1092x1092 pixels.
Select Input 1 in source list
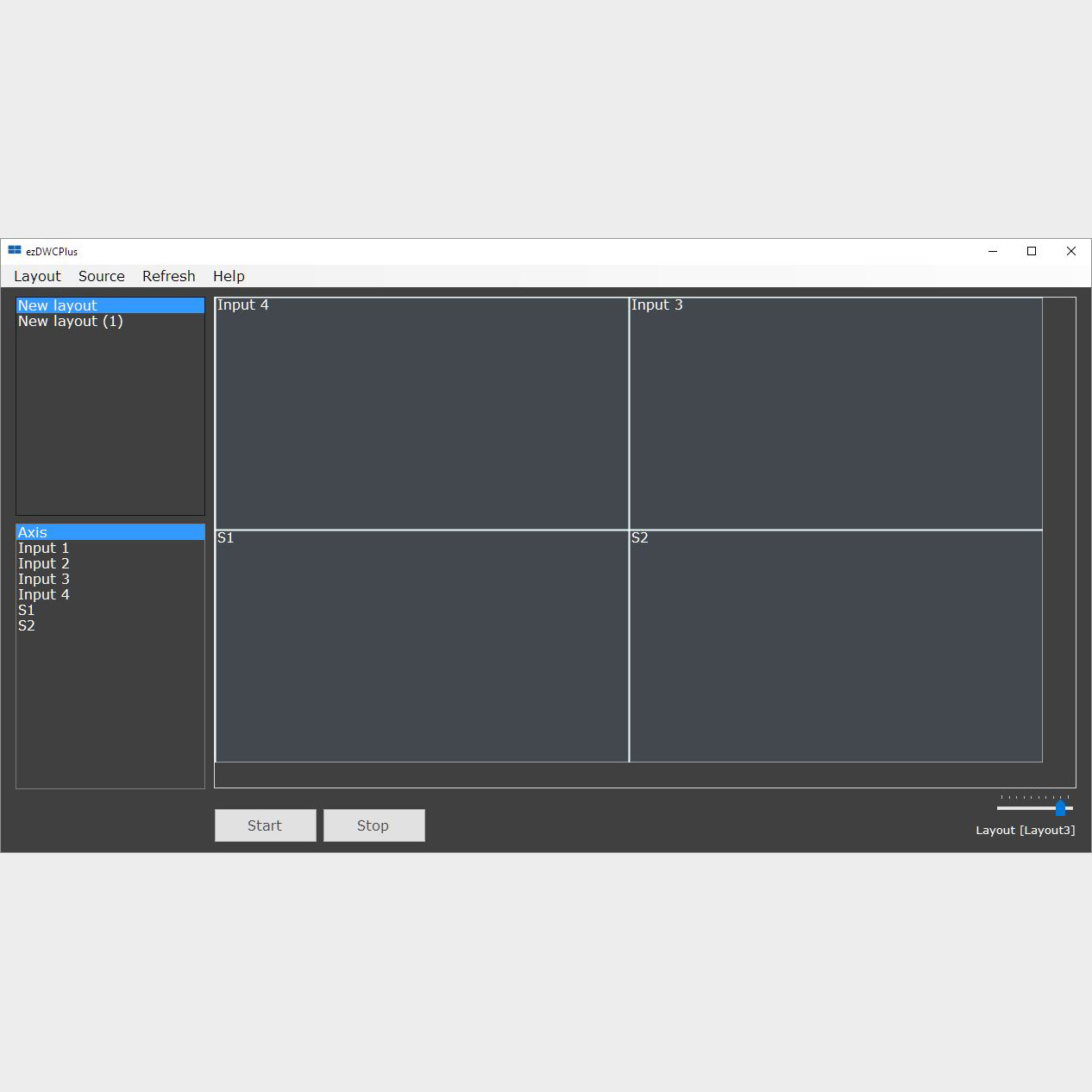click(110, 548)
